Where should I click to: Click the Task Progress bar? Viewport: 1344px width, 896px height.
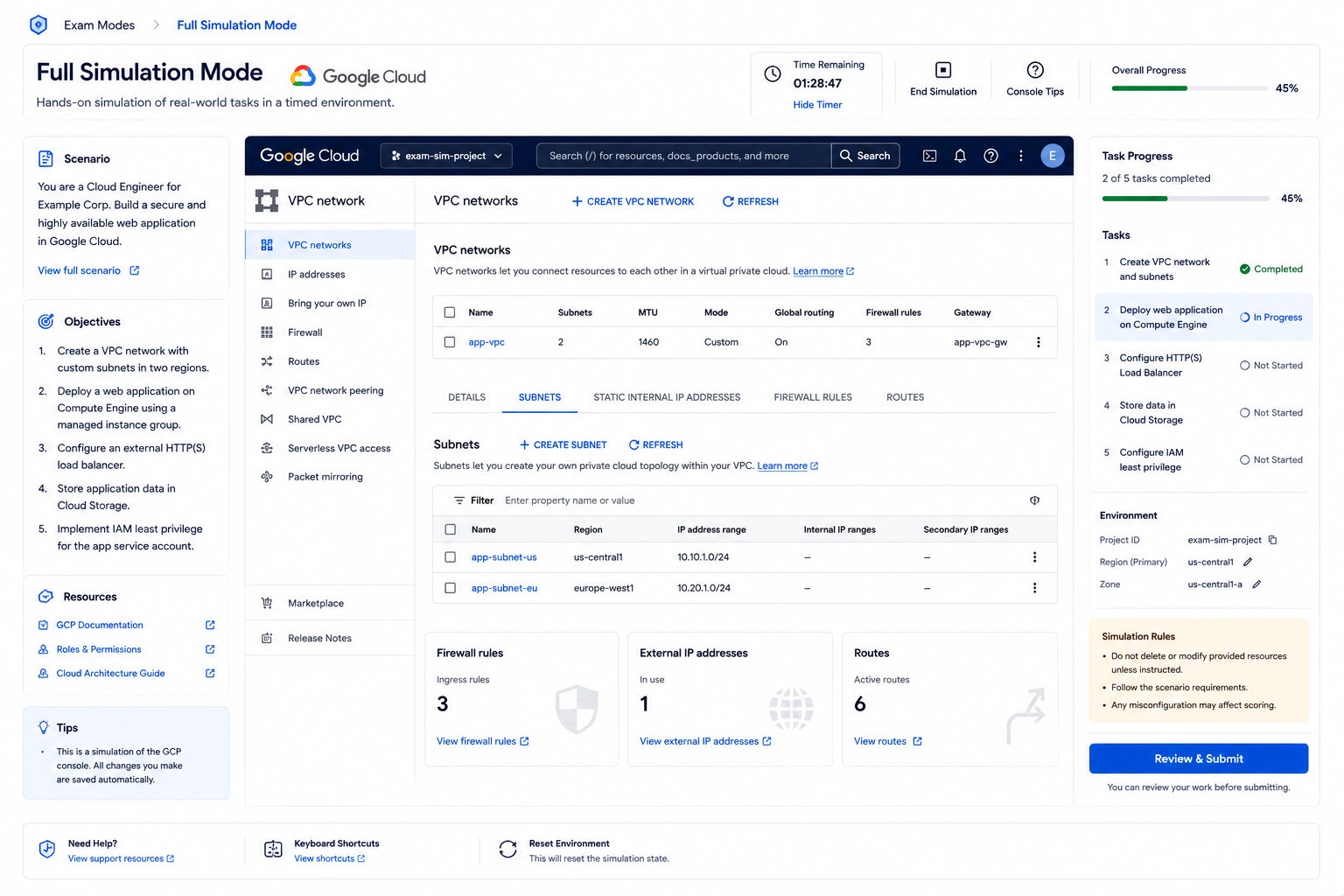[x=1186, y=199]
